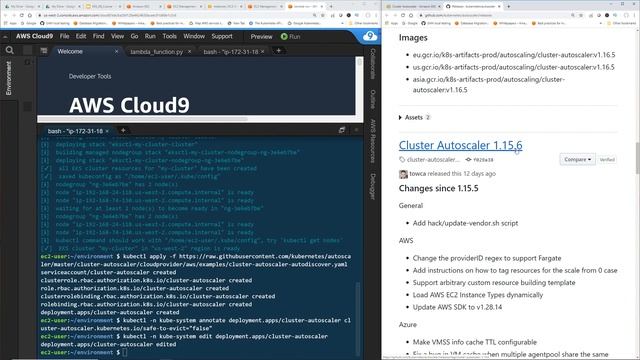Open a new tab in Cloud9 browser window
This screenshot has width=640, height=360.
click(331, 7)
